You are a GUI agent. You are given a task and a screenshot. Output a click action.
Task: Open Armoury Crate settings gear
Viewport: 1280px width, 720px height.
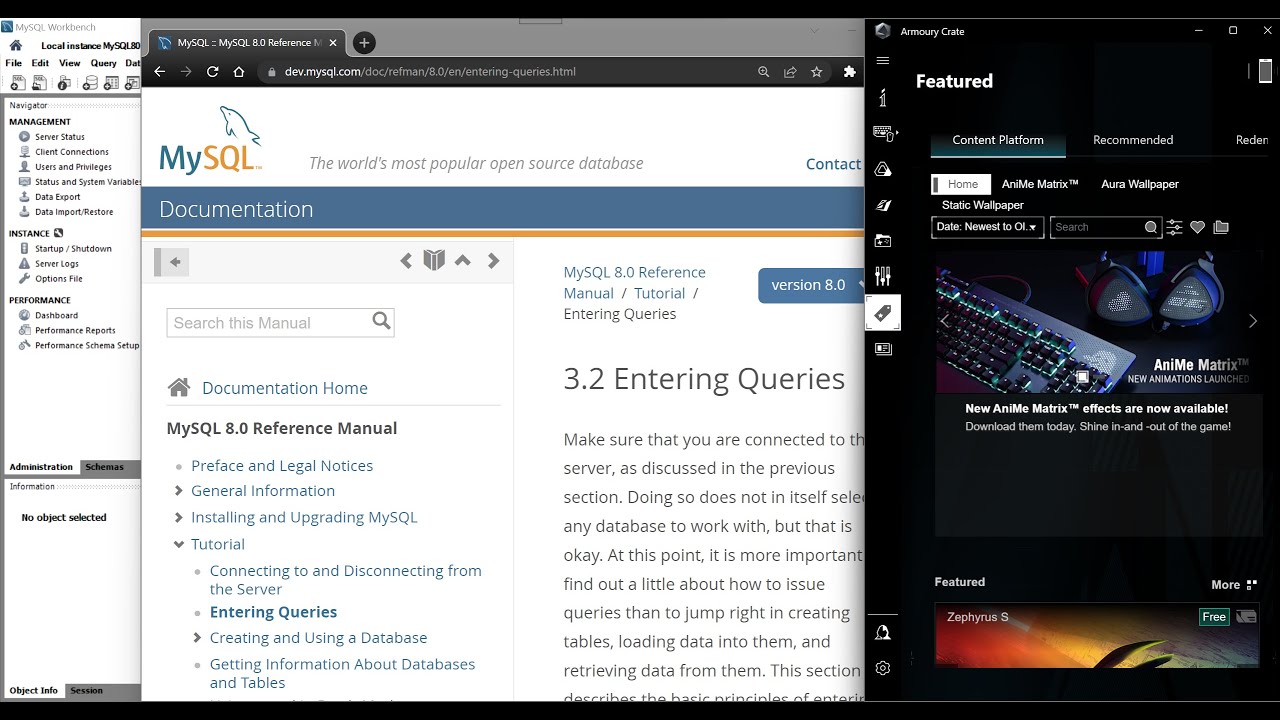tap(883, 668)
